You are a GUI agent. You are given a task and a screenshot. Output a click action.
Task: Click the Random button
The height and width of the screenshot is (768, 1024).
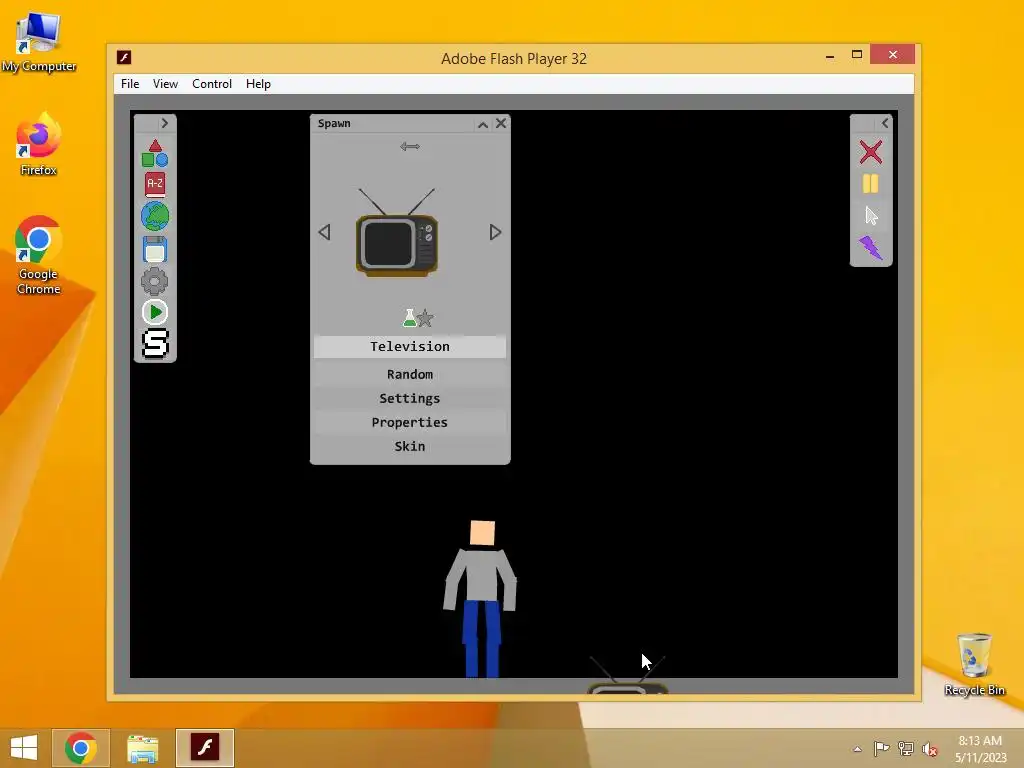coord(409,374)
